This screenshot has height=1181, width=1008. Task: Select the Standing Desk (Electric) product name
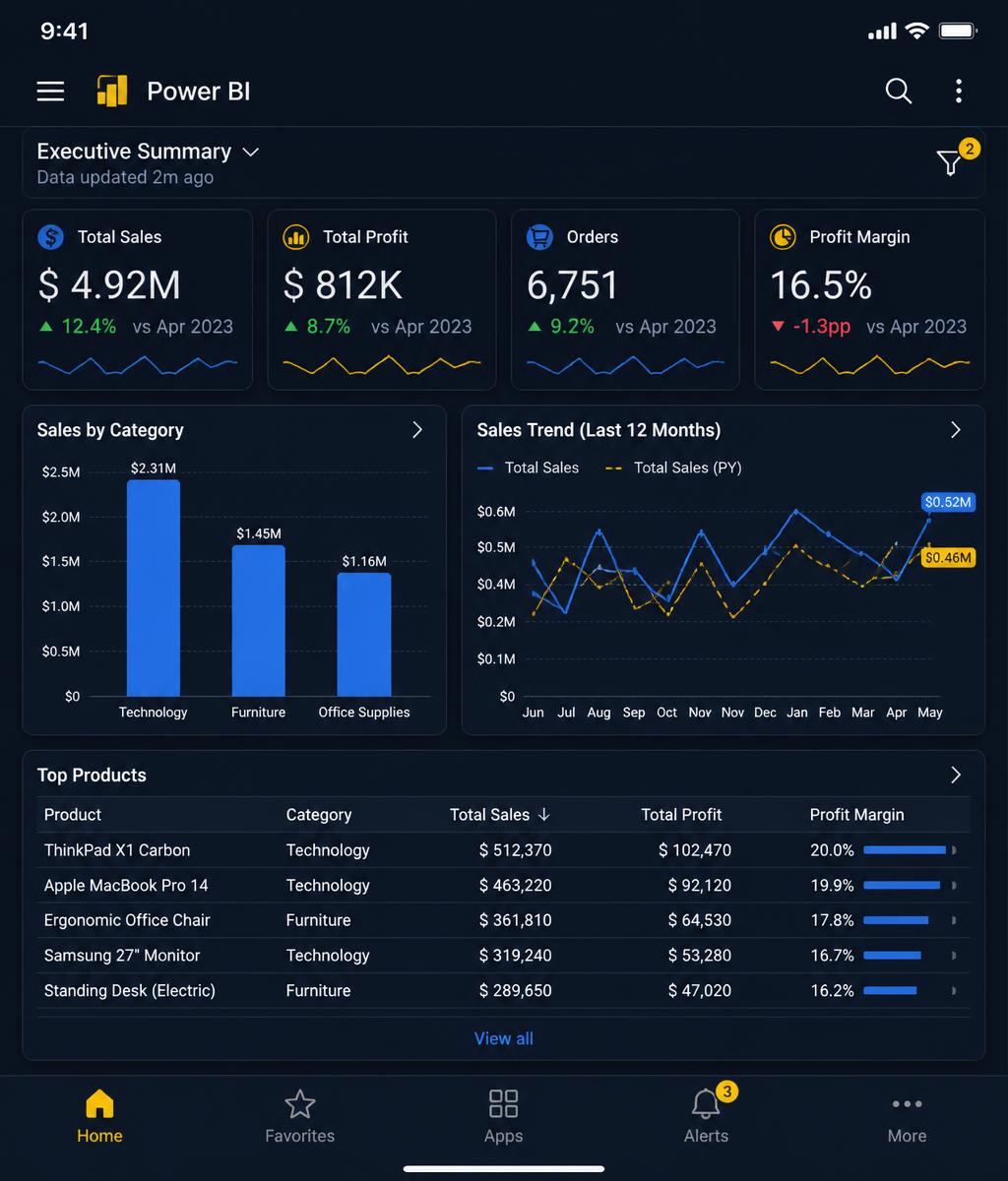point(129,991)
